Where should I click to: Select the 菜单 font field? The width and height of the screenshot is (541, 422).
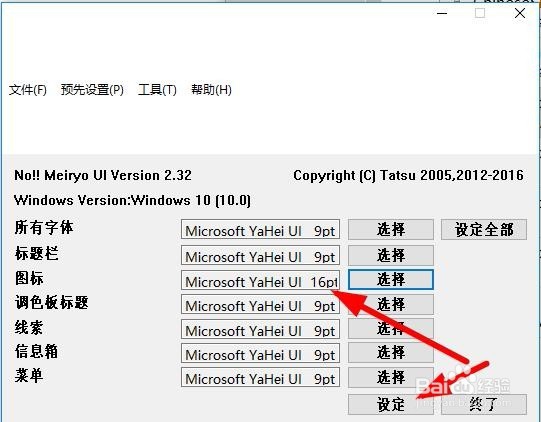pyautogui.click(x=260, y=377)
